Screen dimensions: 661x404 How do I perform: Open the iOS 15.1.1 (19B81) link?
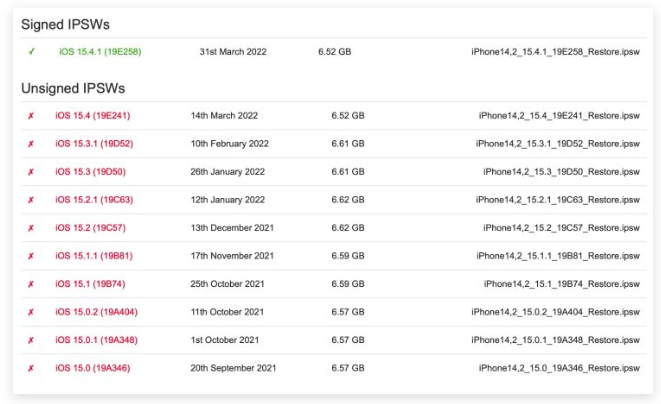(x=94, y=256)
